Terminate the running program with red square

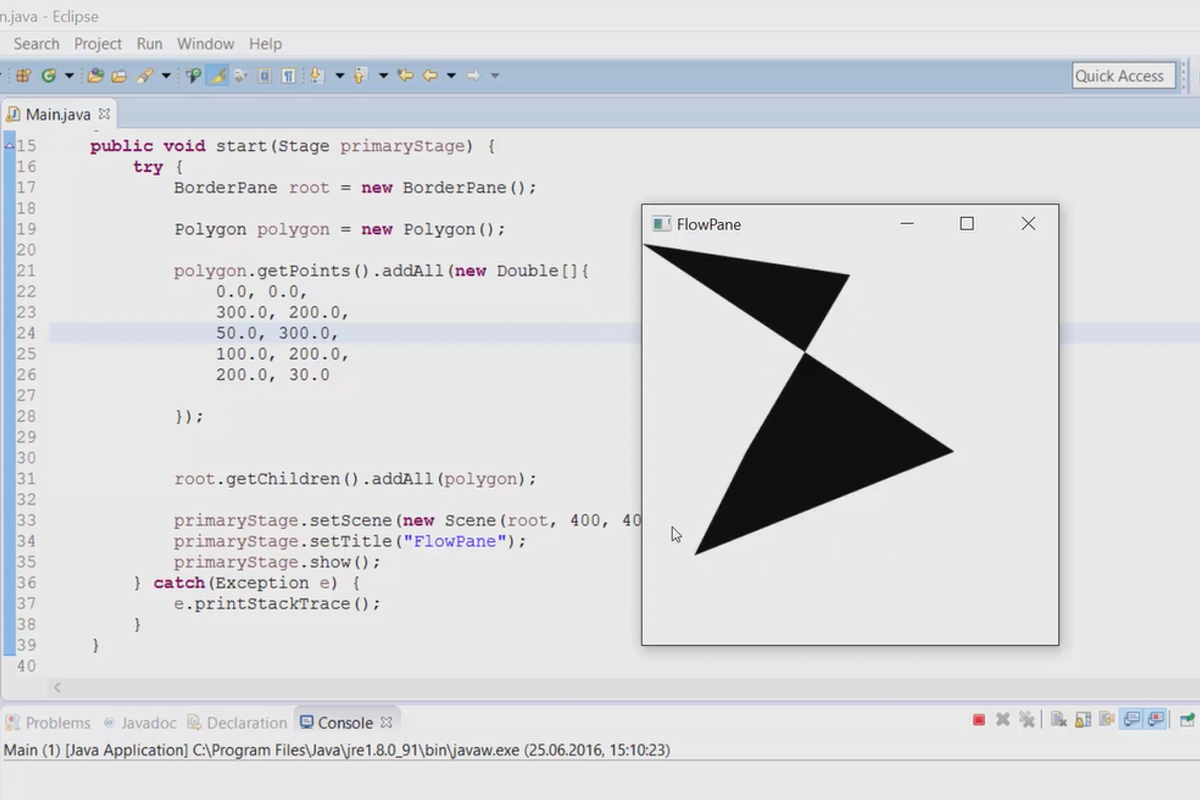click(979, 720)
